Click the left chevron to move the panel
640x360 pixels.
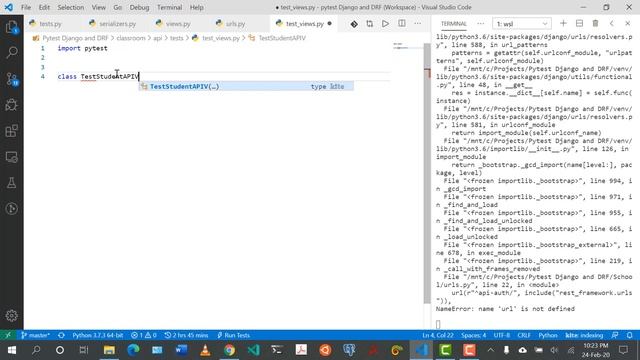pyautogui.click(x=611, y=24)
